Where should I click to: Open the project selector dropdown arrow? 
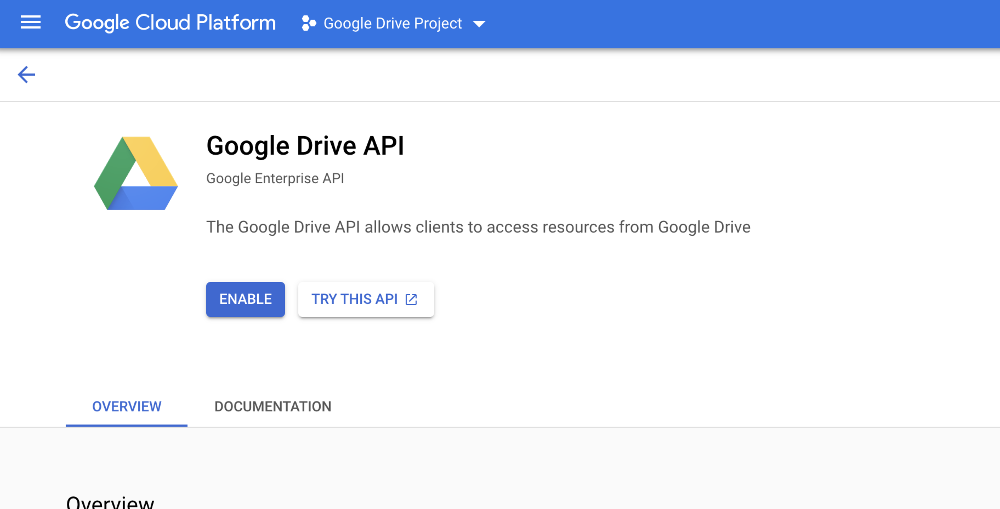pyautogui.click(x=479, y=24)
